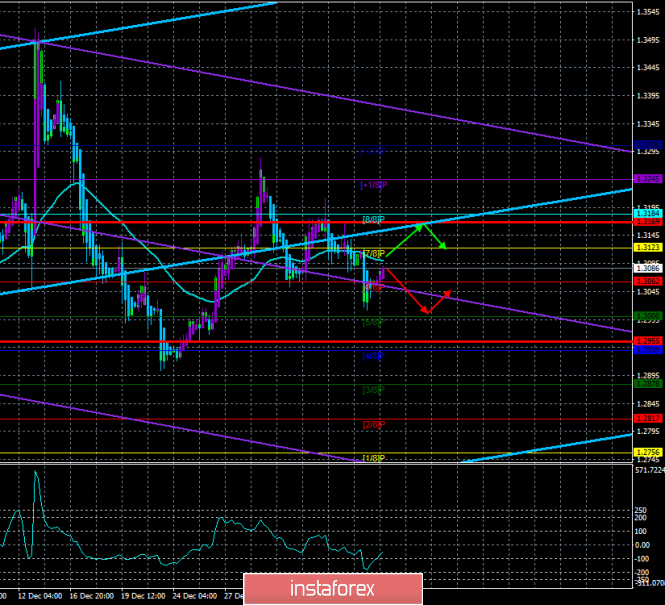
Task: Select the red 1.3062 price tag
Action: tap(648, 281)
